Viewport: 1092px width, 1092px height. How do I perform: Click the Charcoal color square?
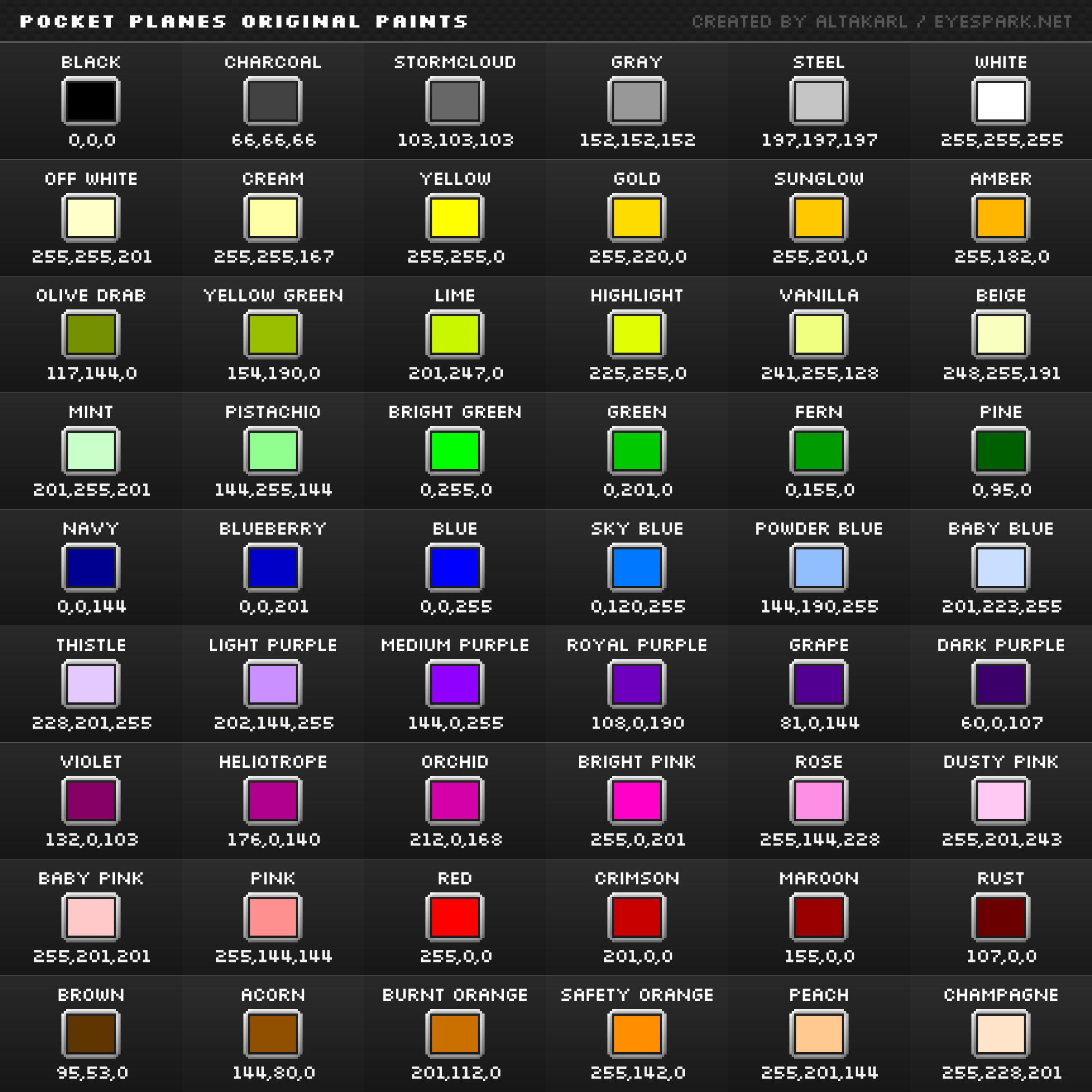272,102
